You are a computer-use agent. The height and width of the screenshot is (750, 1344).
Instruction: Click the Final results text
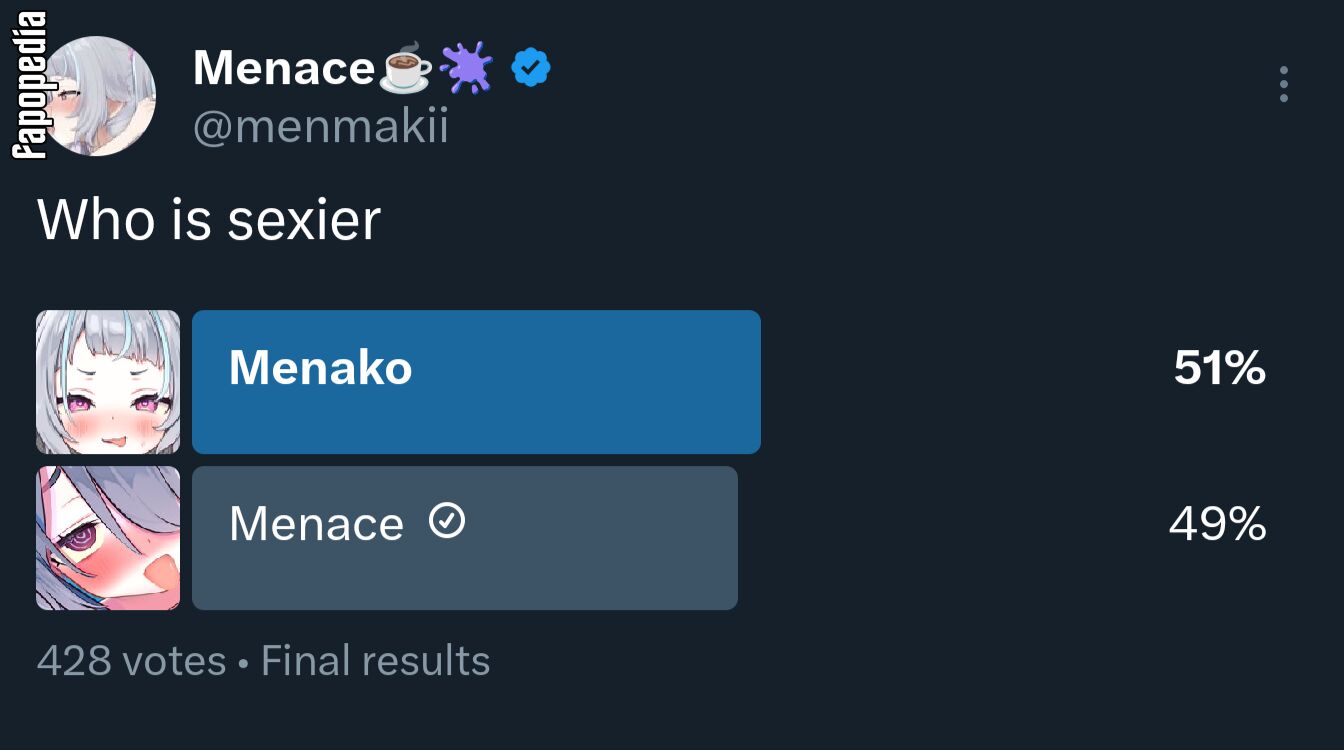[x=376, y=661]
